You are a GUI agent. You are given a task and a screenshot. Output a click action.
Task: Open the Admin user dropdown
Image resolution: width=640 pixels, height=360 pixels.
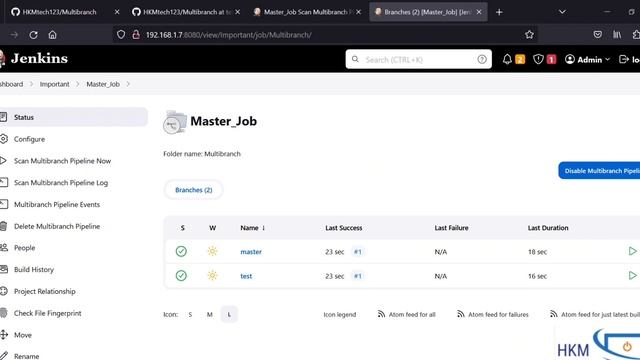(x=587, y=60)
